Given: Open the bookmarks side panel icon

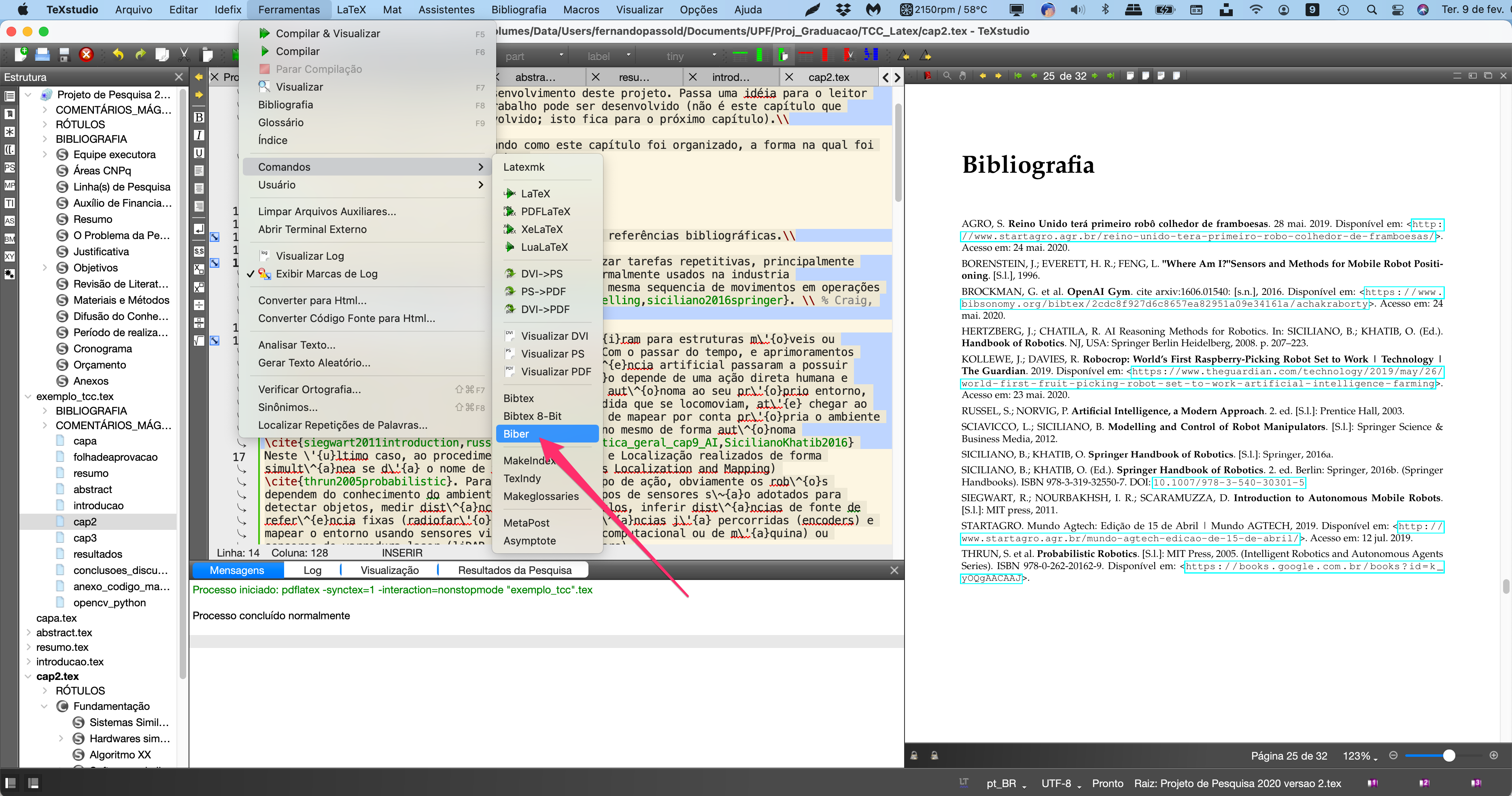Looking at the screenshot, I should pos(9,114).
